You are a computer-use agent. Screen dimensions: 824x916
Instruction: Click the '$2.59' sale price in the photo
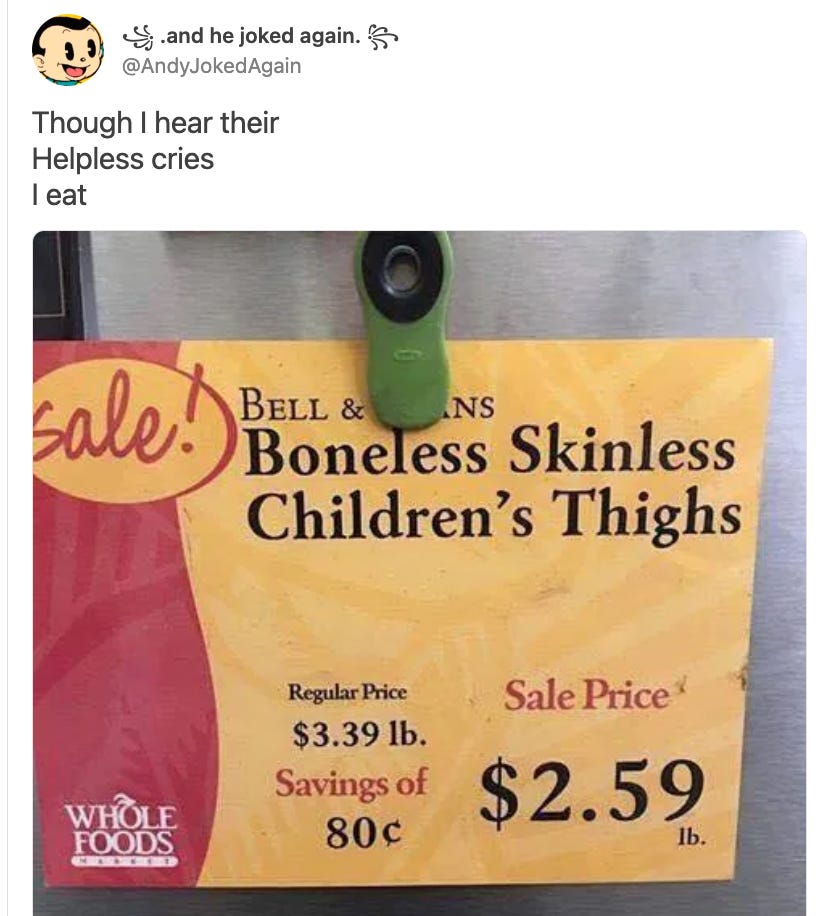[x=593, y=794]
